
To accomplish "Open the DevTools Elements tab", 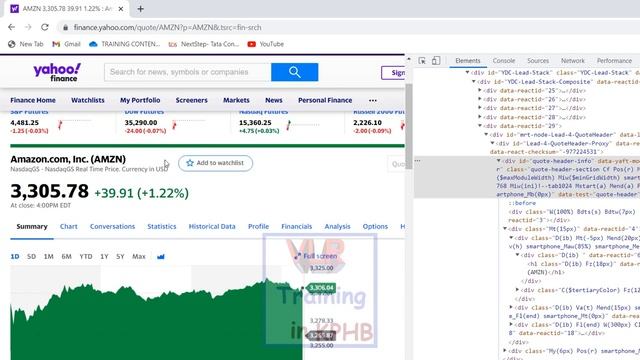I will 468,61.
